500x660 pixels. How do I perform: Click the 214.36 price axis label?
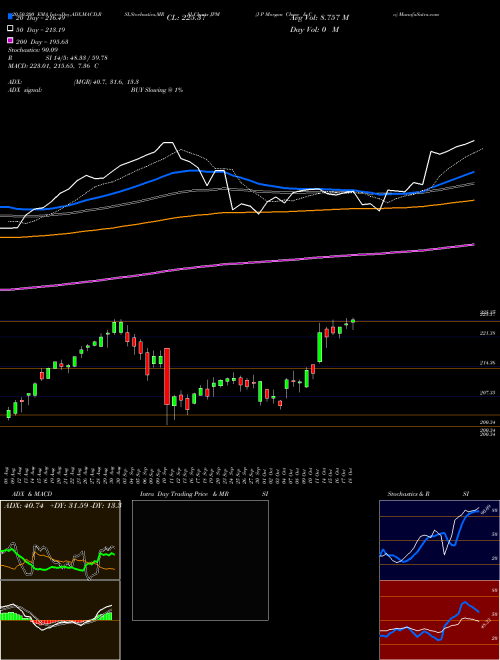pyautogui.click(x=487, y=363)
